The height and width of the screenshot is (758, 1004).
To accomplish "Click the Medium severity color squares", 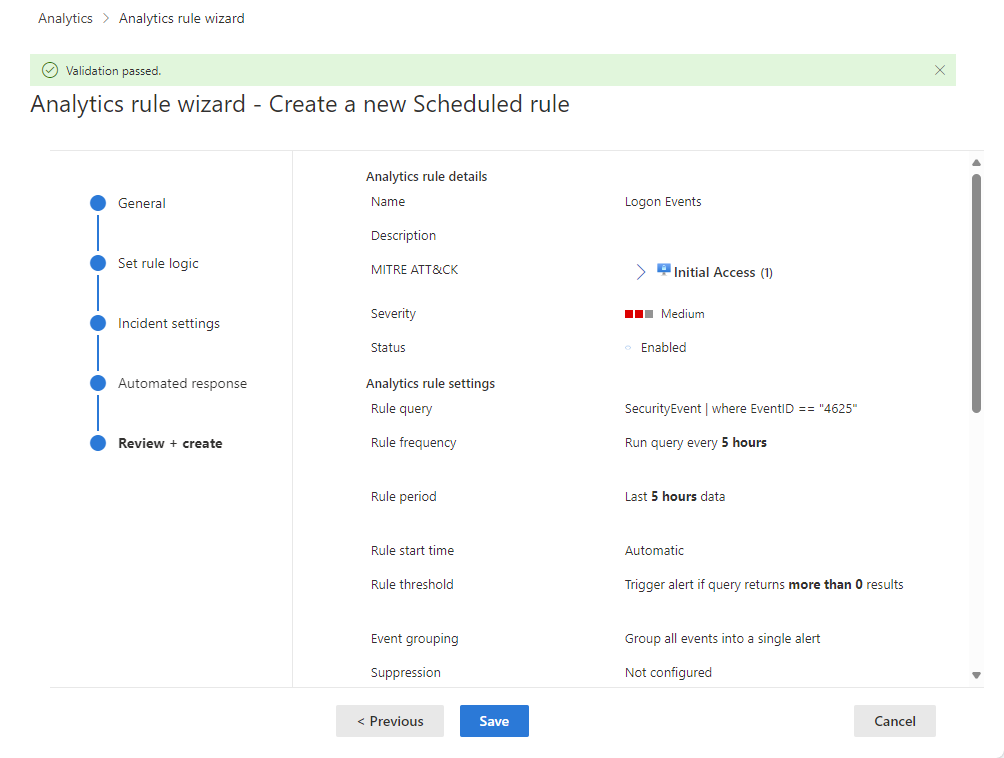I will click(641, 313).
